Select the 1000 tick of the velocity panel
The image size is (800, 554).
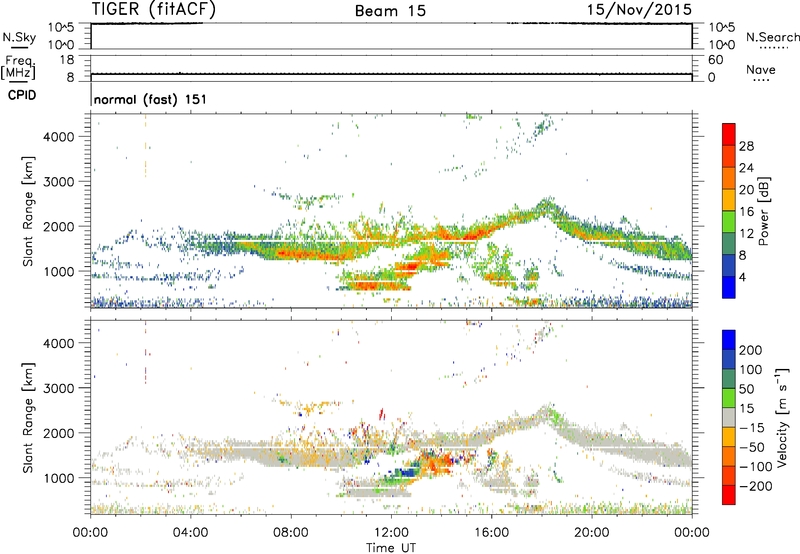click(58, 478)
